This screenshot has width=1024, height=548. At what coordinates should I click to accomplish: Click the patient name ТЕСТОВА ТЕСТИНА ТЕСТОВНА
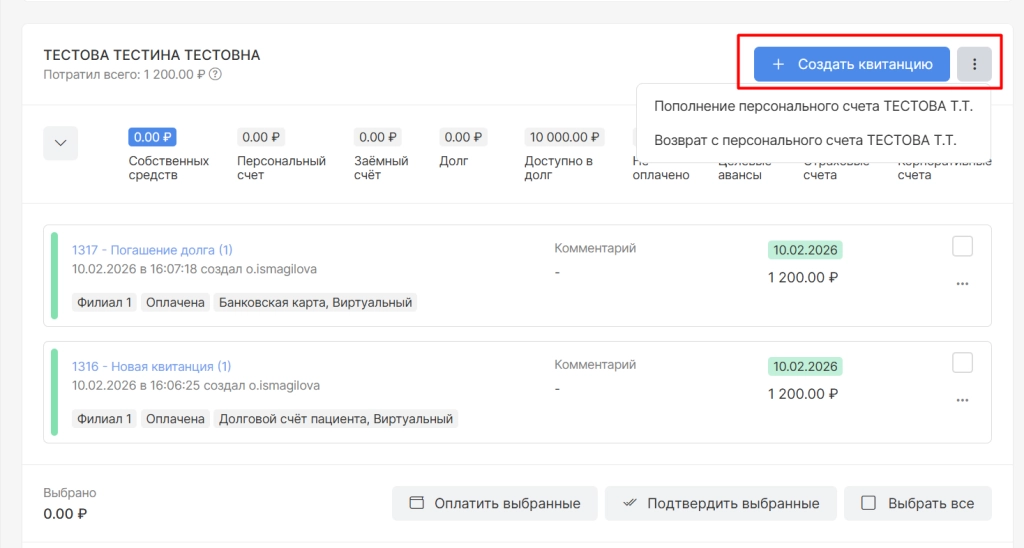pyautogui.click(x=152, y=55)
